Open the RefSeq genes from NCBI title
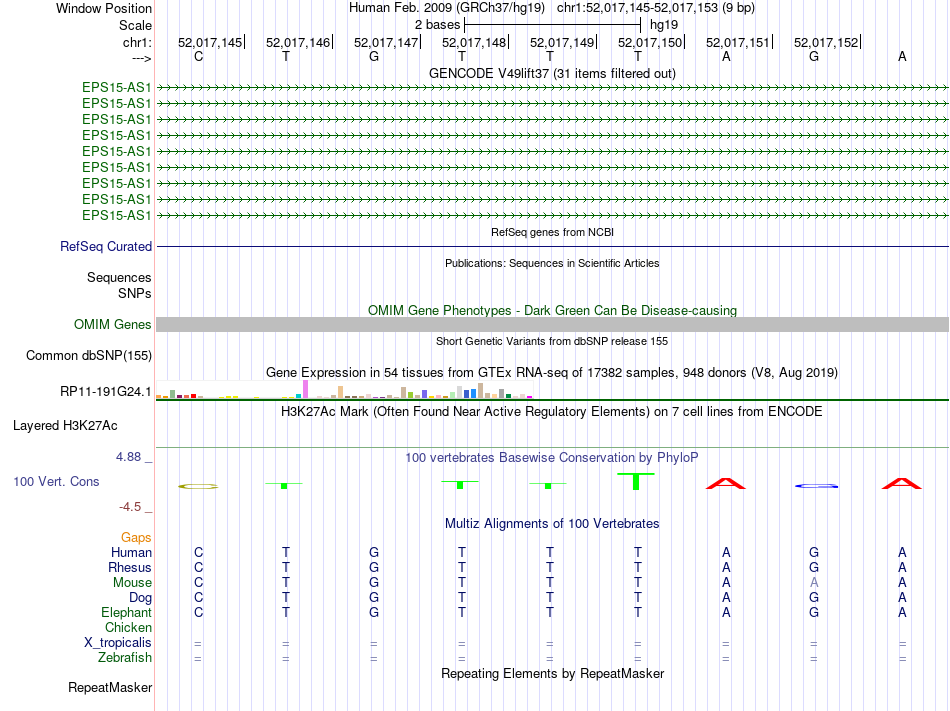950x711 pixels. point(552,232)
